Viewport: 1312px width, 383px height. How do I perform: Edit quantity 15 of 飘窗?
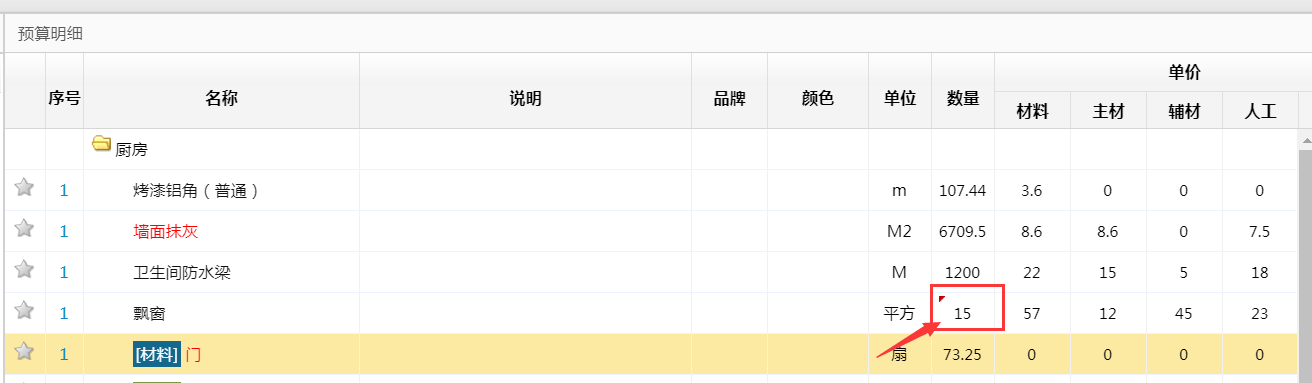pos(963,313)
